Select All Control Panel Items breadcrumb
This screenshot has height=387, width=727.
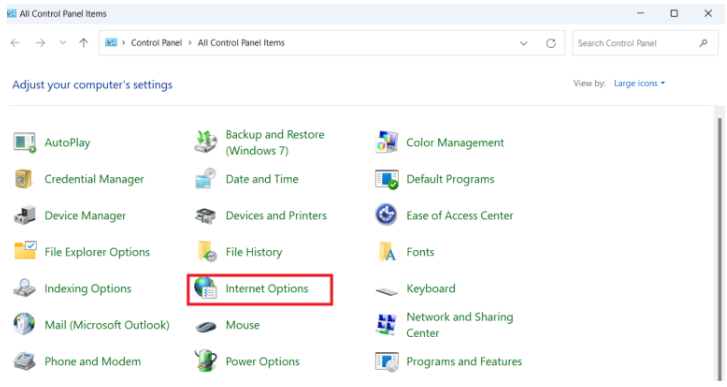(x=241, y=43)
